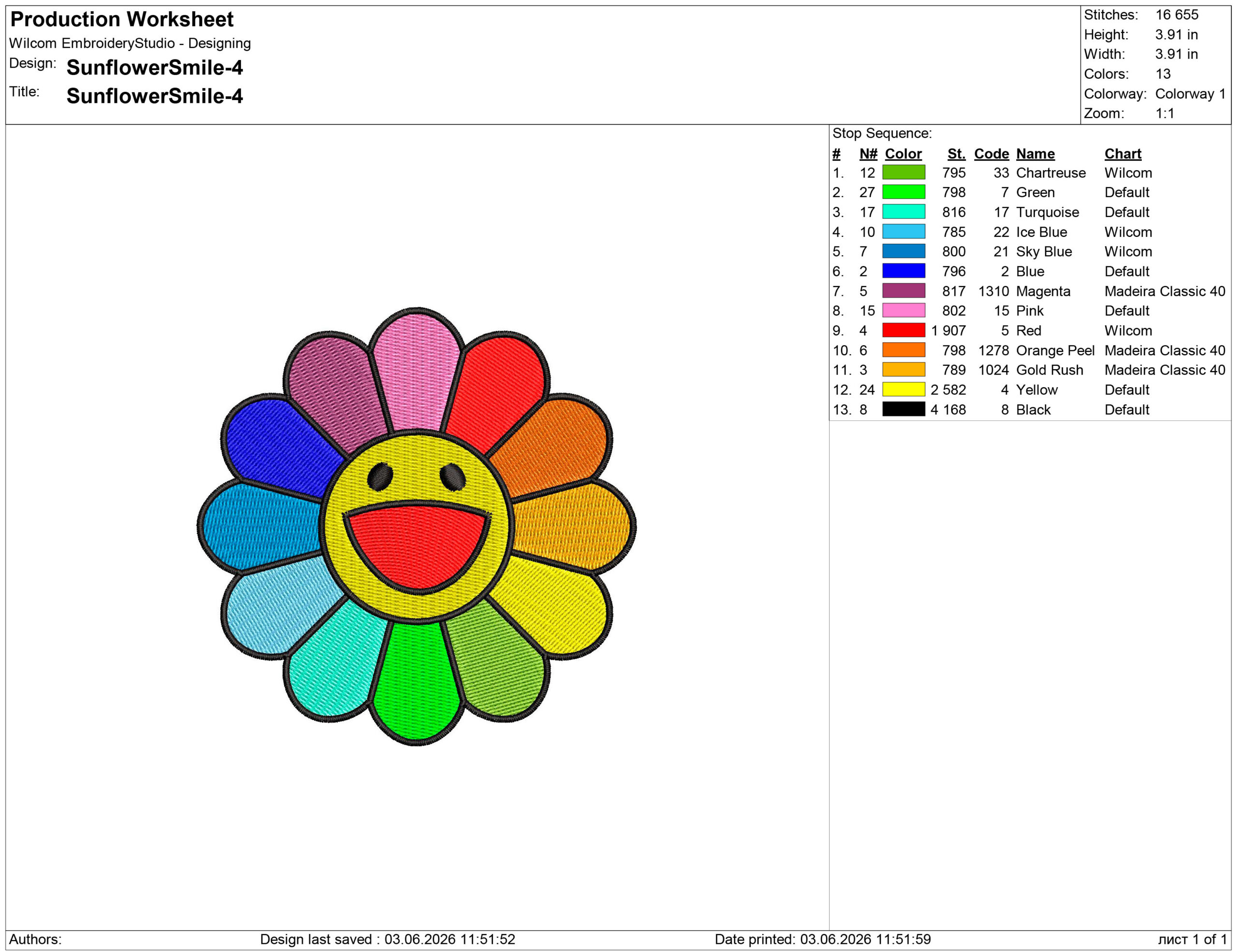Click the sunflower smiley design preview
The image size is (1237, 952).
pyautogui.click(x=417, y=527)
